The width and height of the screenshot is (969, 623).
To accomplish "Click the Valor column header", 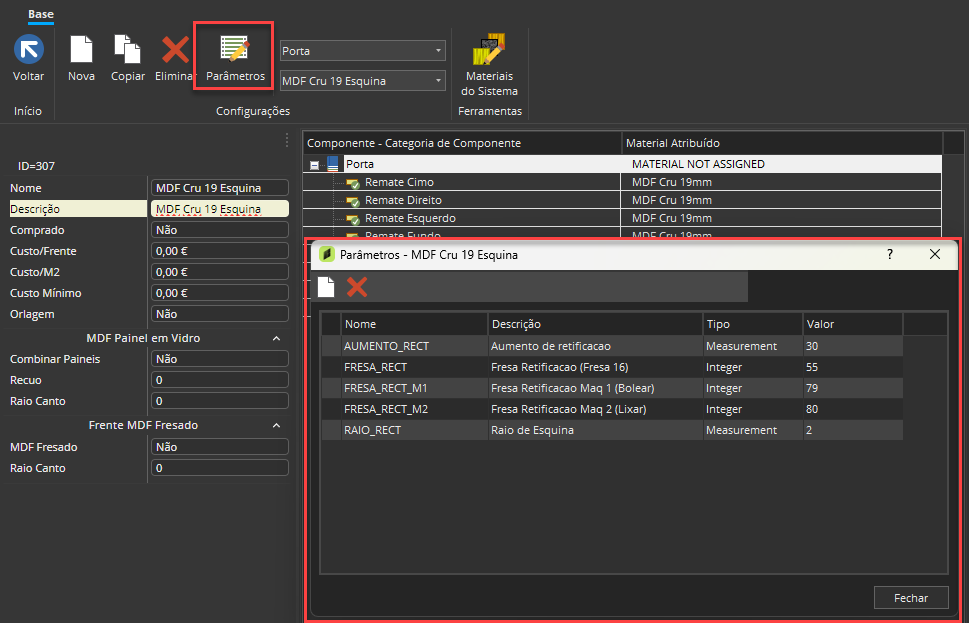I will [x=853, y=324].
